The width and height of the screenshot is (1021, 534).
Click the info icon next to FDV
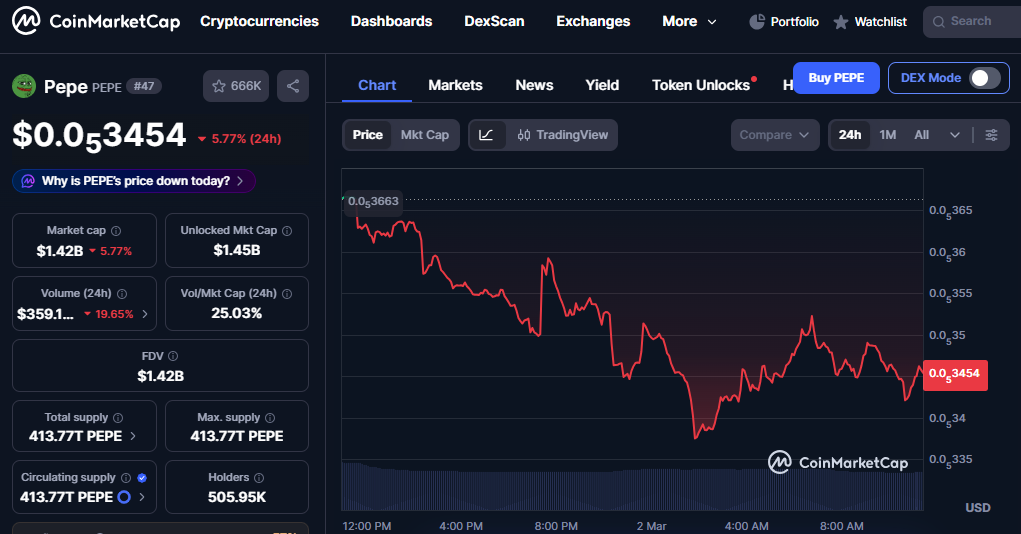[173, 356]
